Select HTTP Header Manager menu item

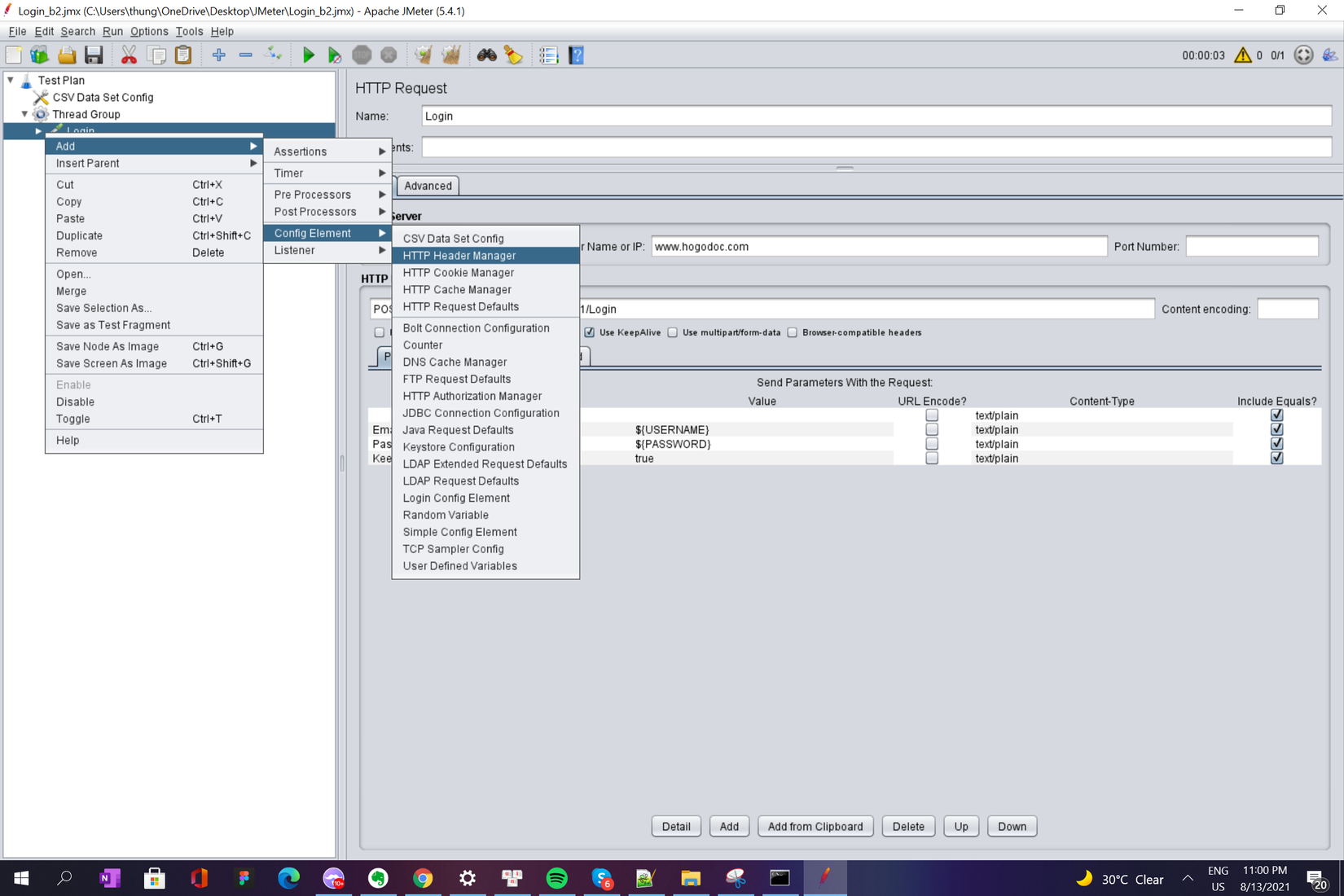[x=459, y=256]
